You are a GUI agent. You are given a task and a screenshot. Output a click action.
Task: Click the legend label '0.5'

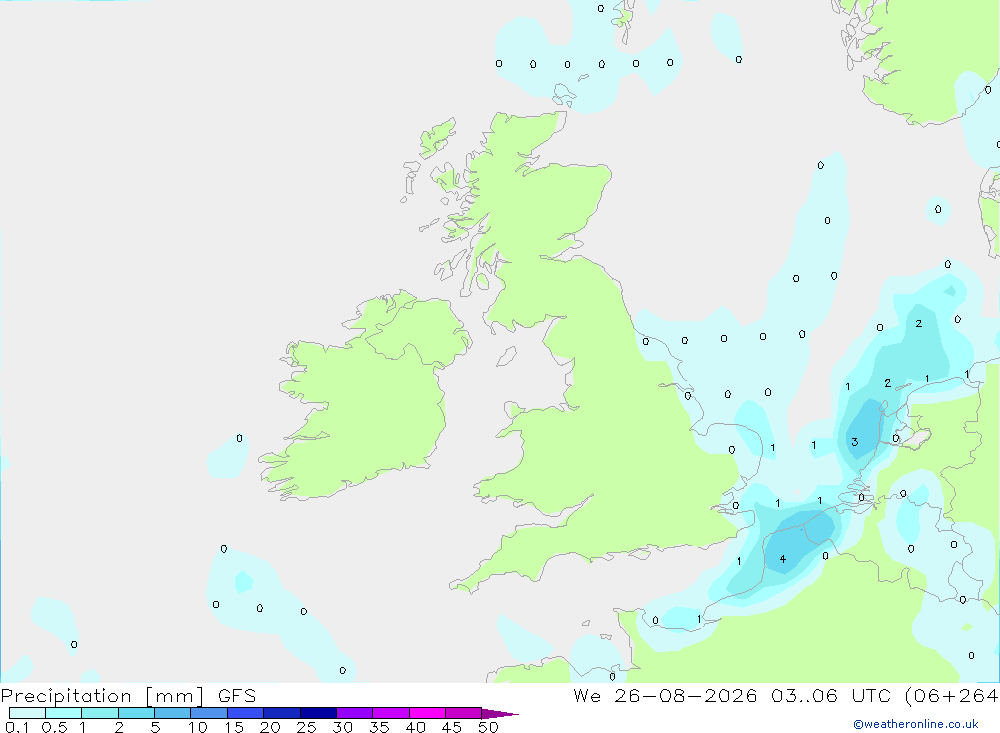[x=54, y=727]
